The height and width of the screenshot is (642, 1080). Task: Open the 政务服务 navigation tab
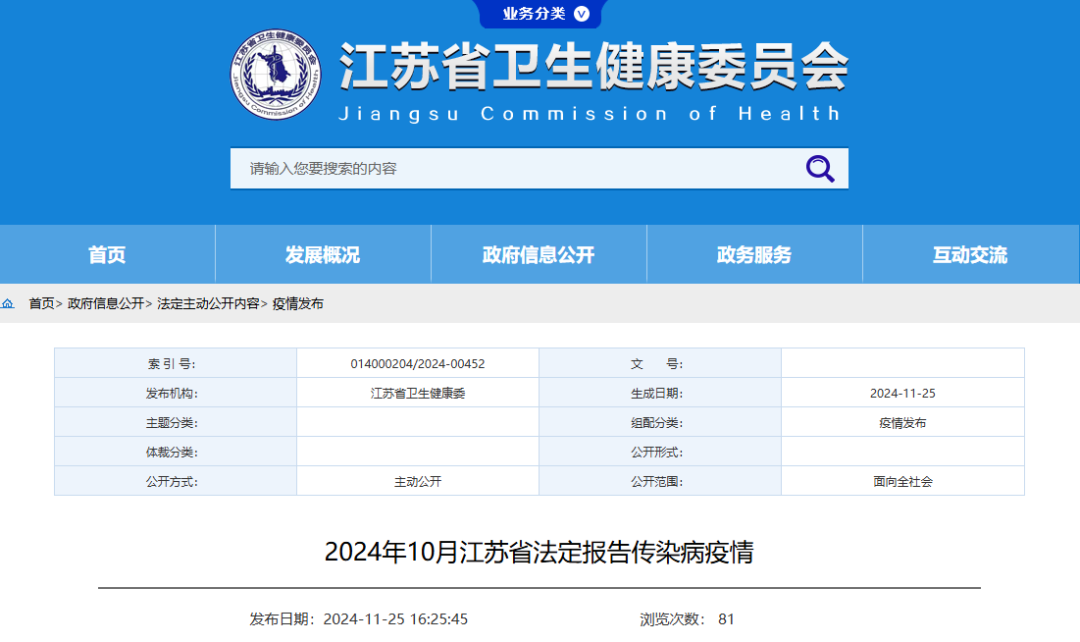754,254
